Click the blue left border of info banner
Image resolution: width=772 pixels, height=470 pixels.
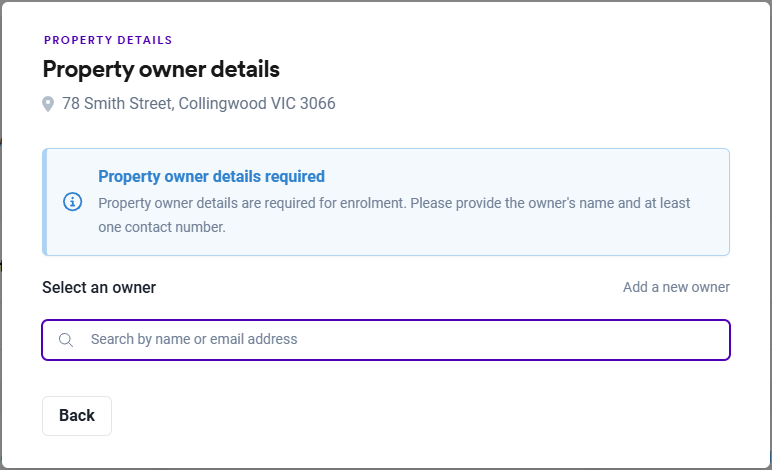click(45, 202)
